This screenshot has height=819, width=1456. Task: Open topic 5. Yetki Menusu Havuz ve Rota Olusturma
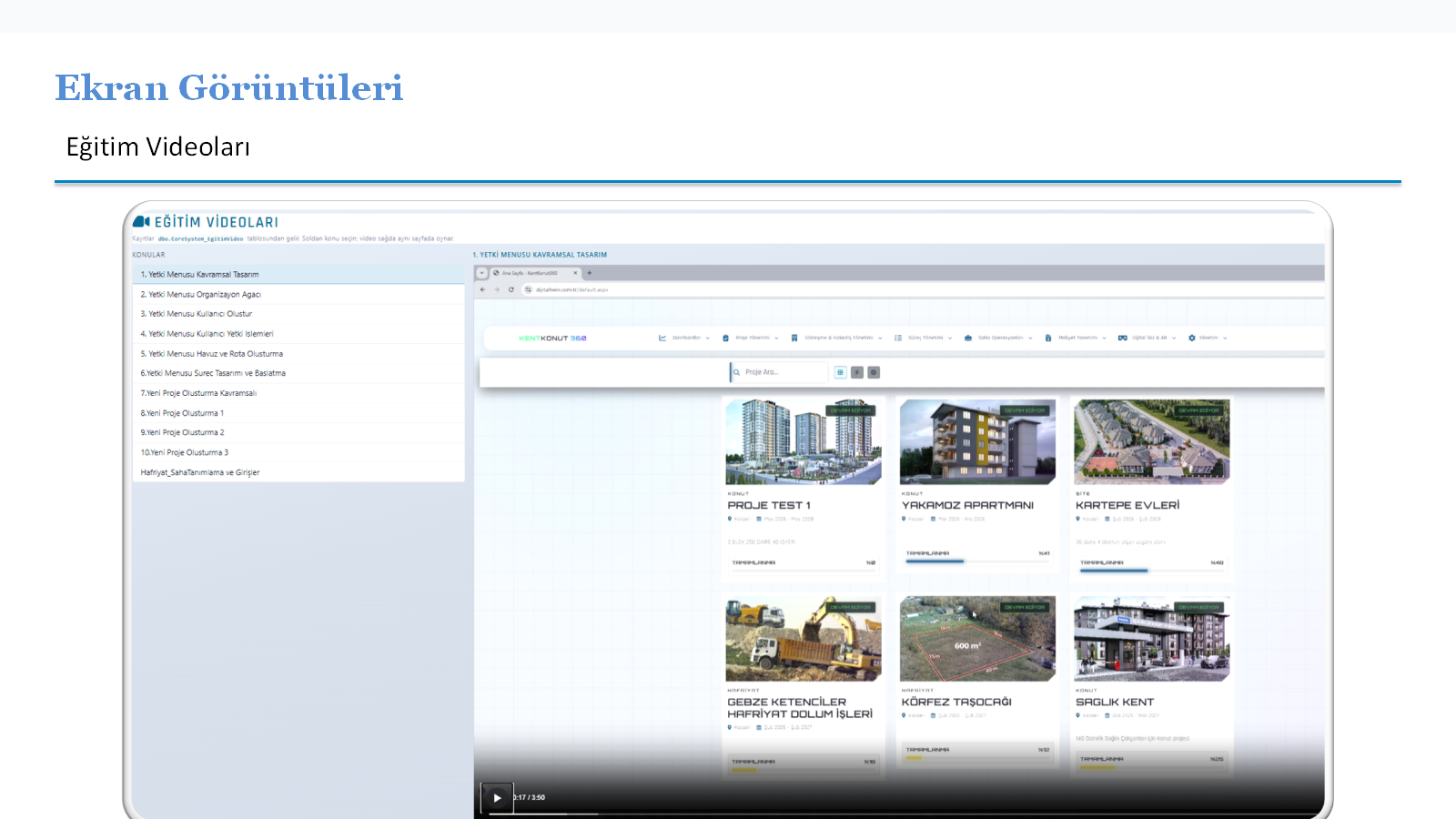(x=298, y=353)
